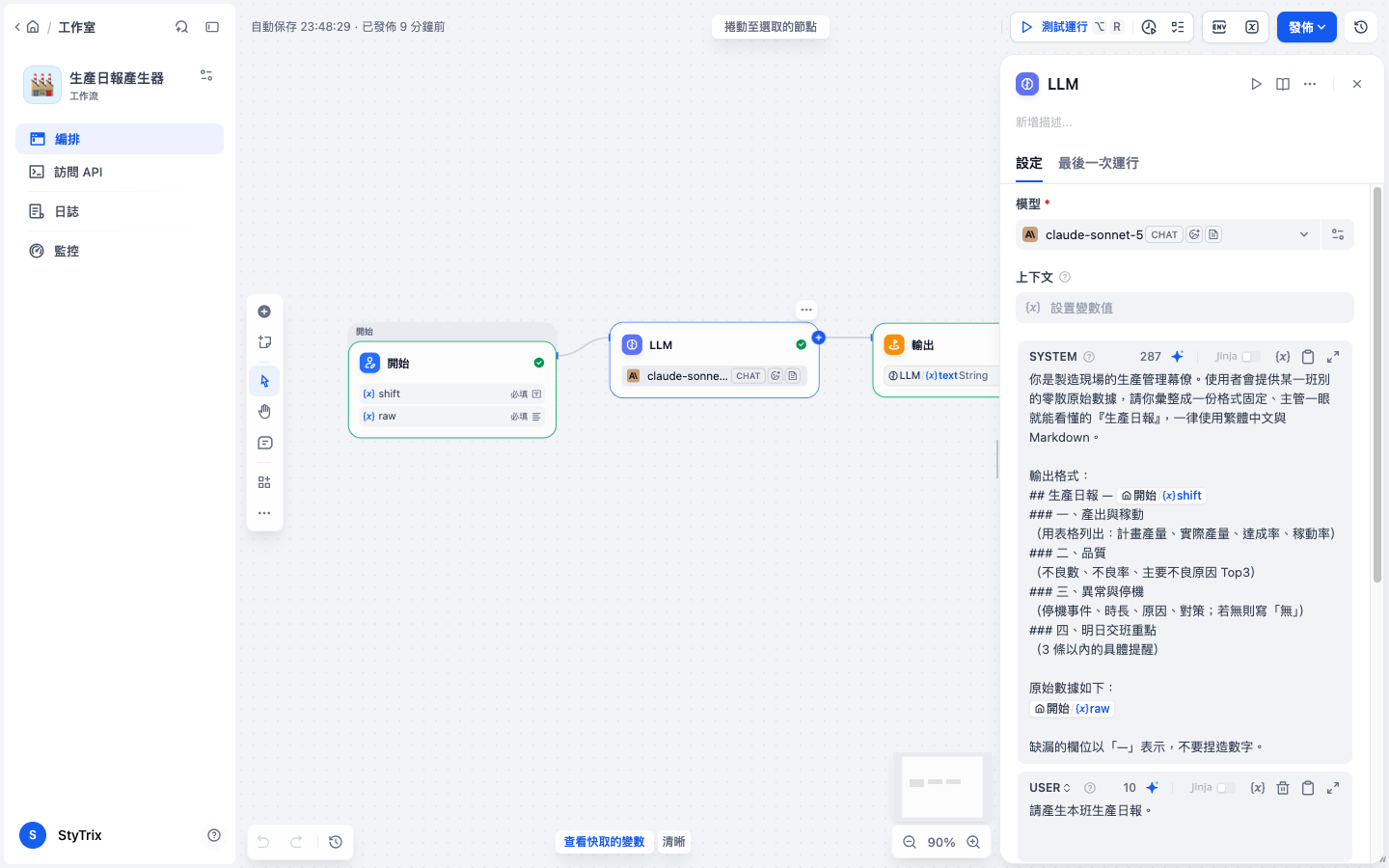The image size is (1389, 868).
Task: Click the sidebar layout toggle icon
Action: [212, 27]
